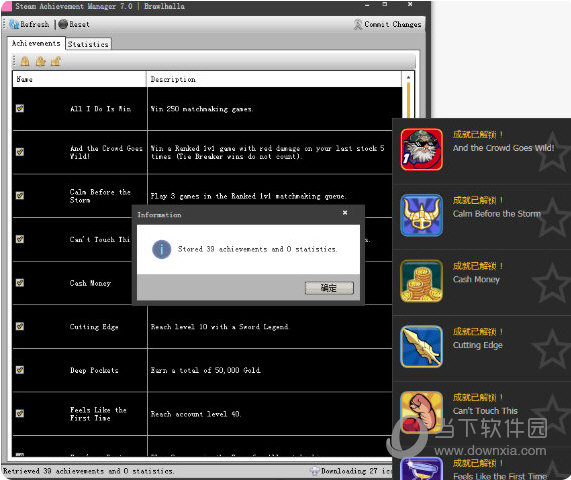The image size is (571, 480).
Task: Uncheck the Cash Money checkbox
Action: pyautogui.click(x=20, y=283)
